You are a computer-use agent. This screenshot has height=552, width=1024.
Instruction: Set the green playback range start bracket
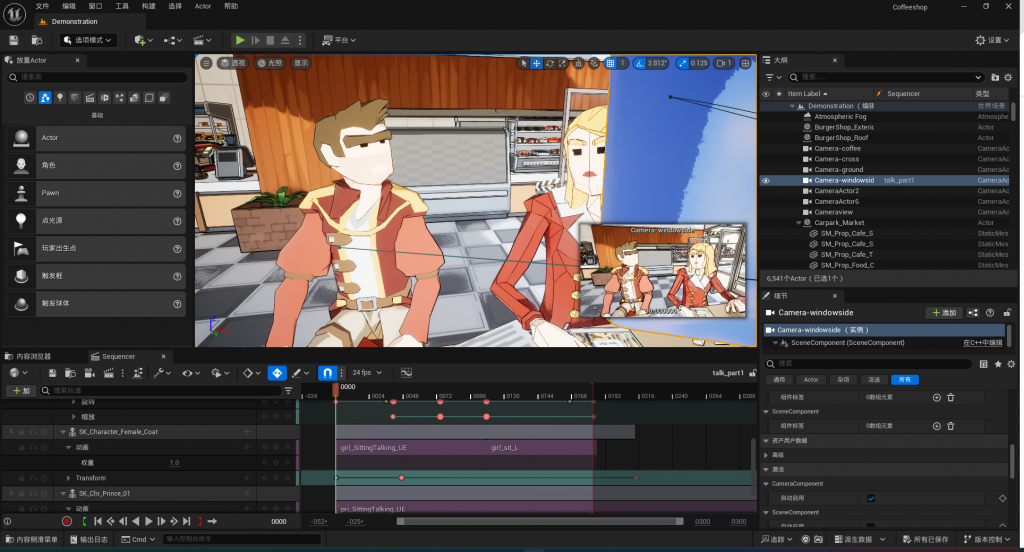pos(85,521)
